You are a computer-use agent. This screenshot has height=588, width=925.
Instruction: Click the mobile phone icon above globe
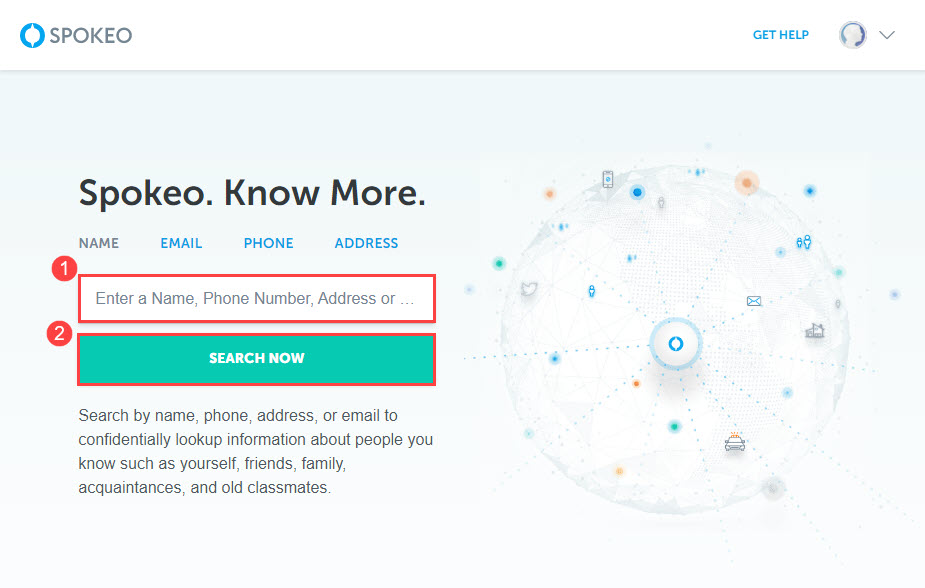608,179
